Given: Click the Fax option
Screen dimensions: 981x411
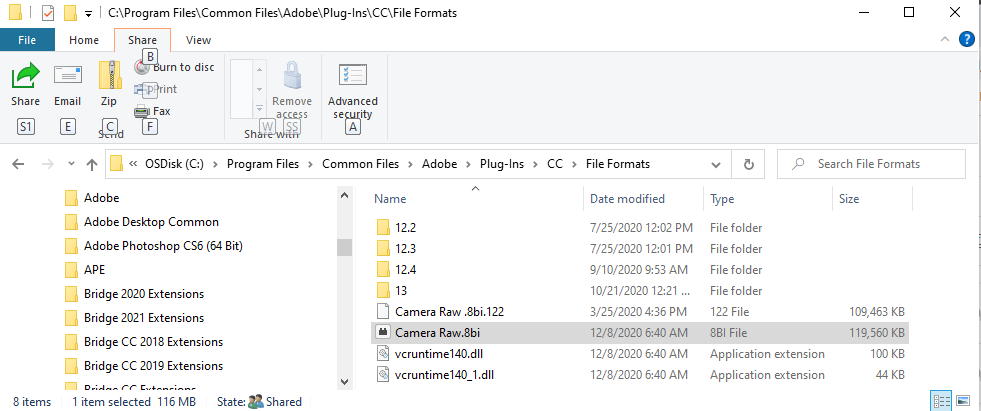Looking at the screenshot, I should click(153, 111).
